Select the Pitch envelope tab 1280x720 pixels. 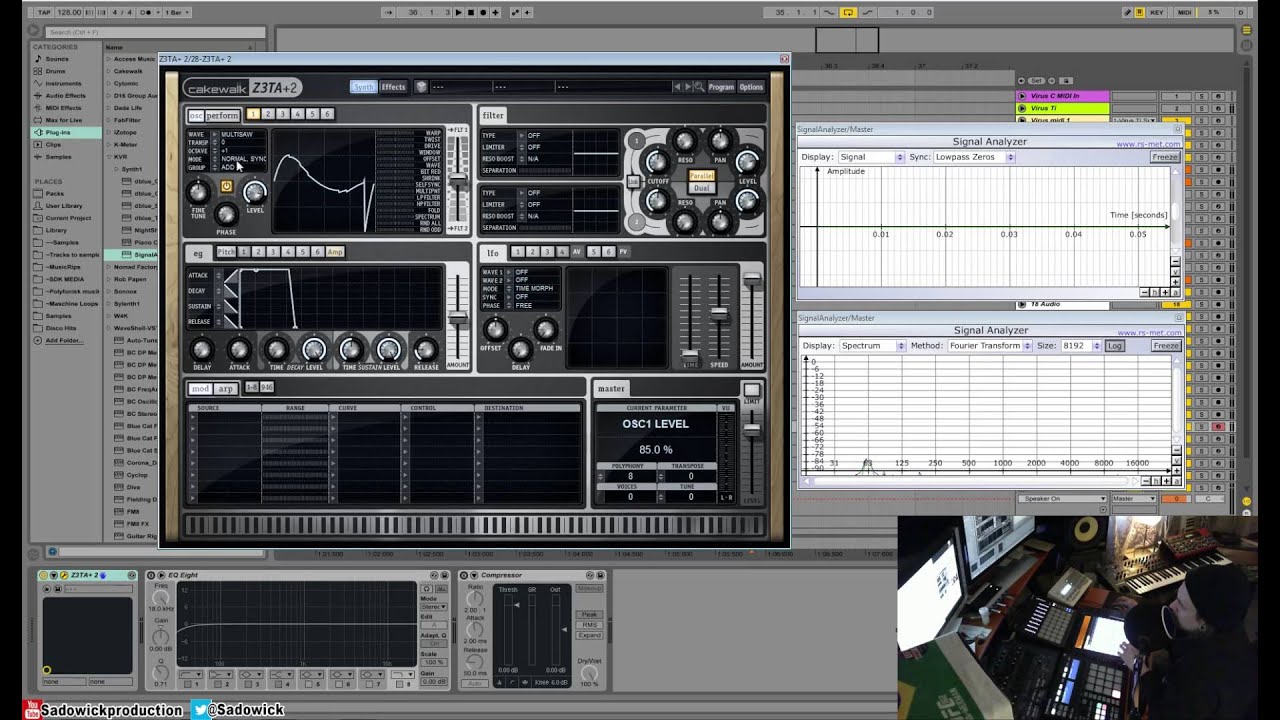point(226,252)
